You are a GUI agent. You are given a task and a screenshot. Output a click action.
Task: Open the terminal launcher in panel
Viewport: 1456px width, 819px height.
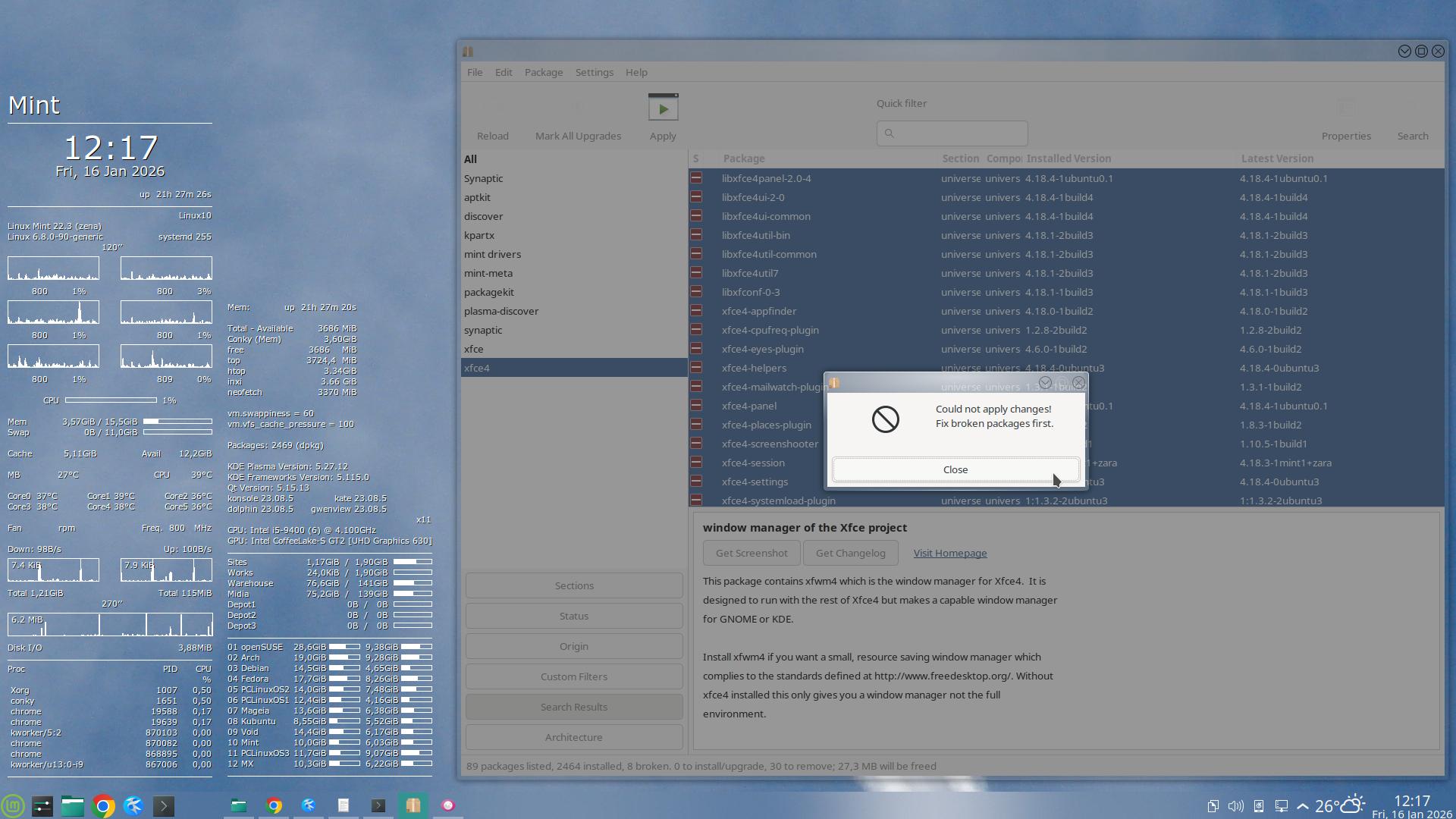(164, 806)
